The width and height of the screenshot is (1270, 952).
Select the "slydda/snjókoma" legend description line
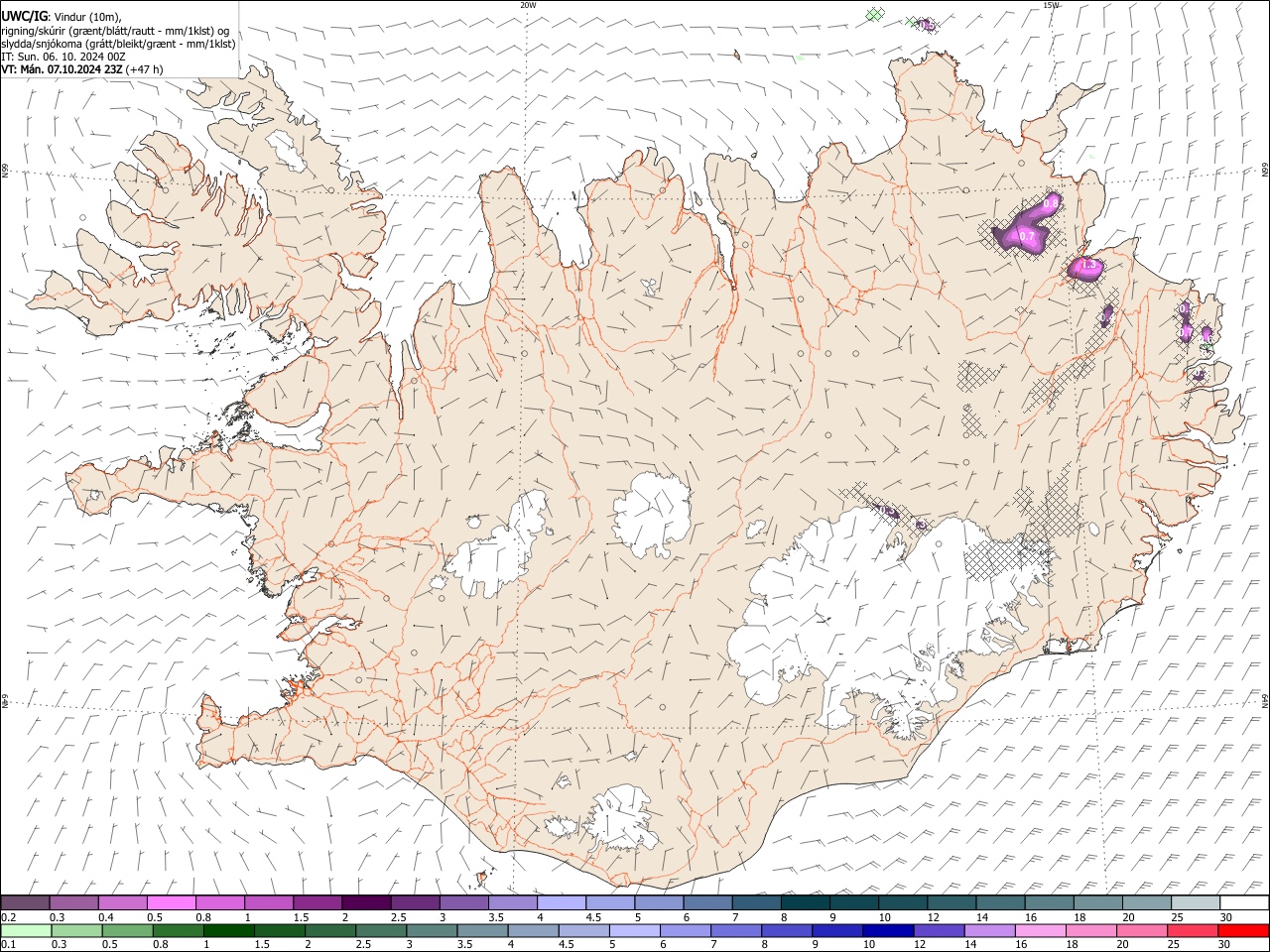click(x=118, y=44)
